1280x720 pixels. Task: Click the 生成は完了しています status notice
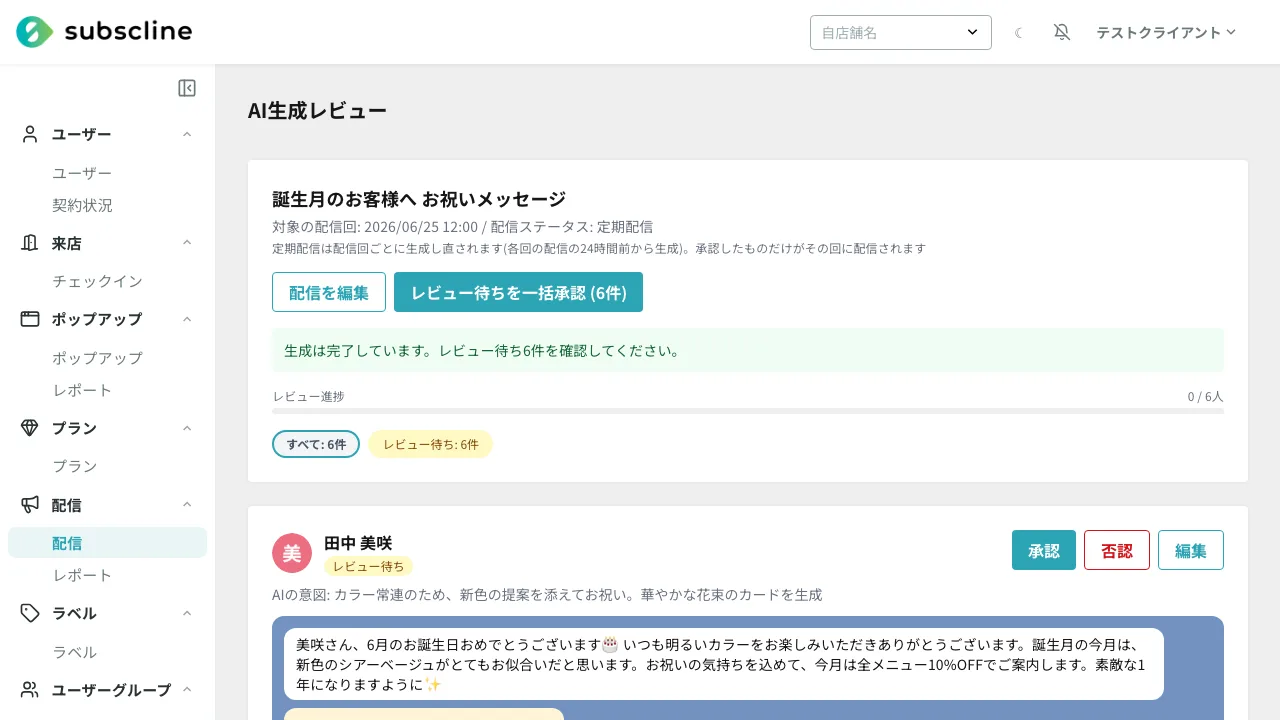click(748, 351)
